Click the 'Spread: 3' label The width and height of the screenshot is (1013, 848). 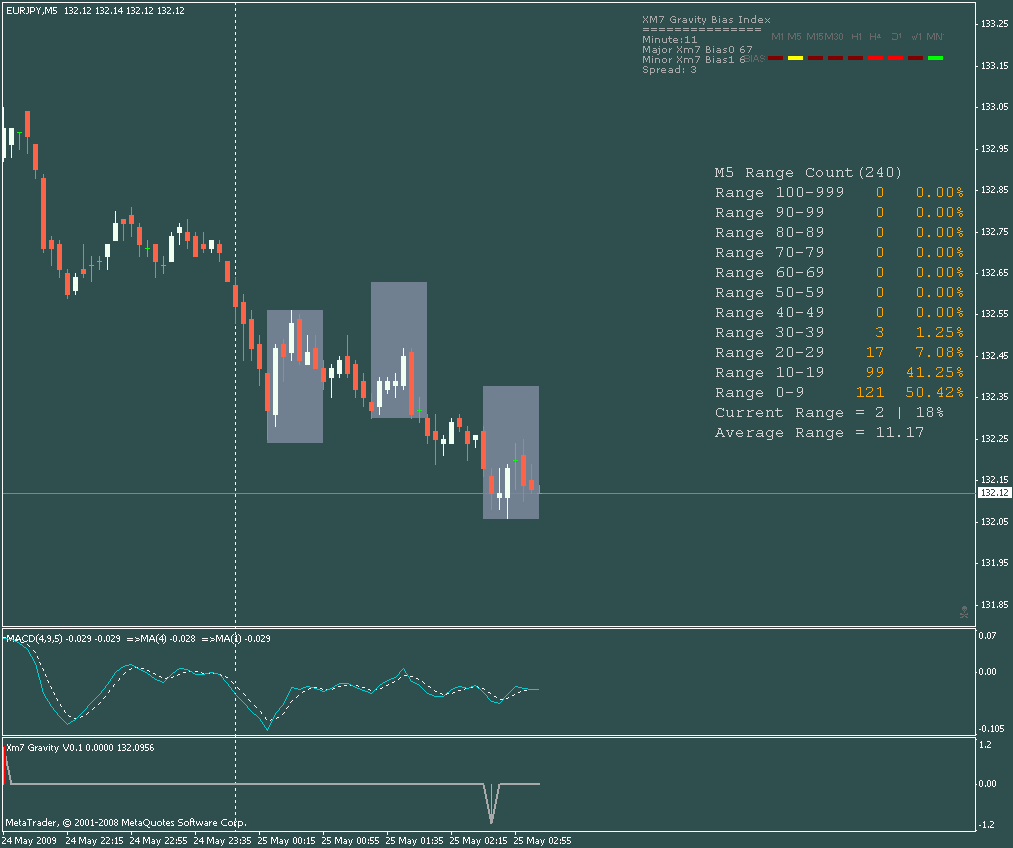(669, 69)
